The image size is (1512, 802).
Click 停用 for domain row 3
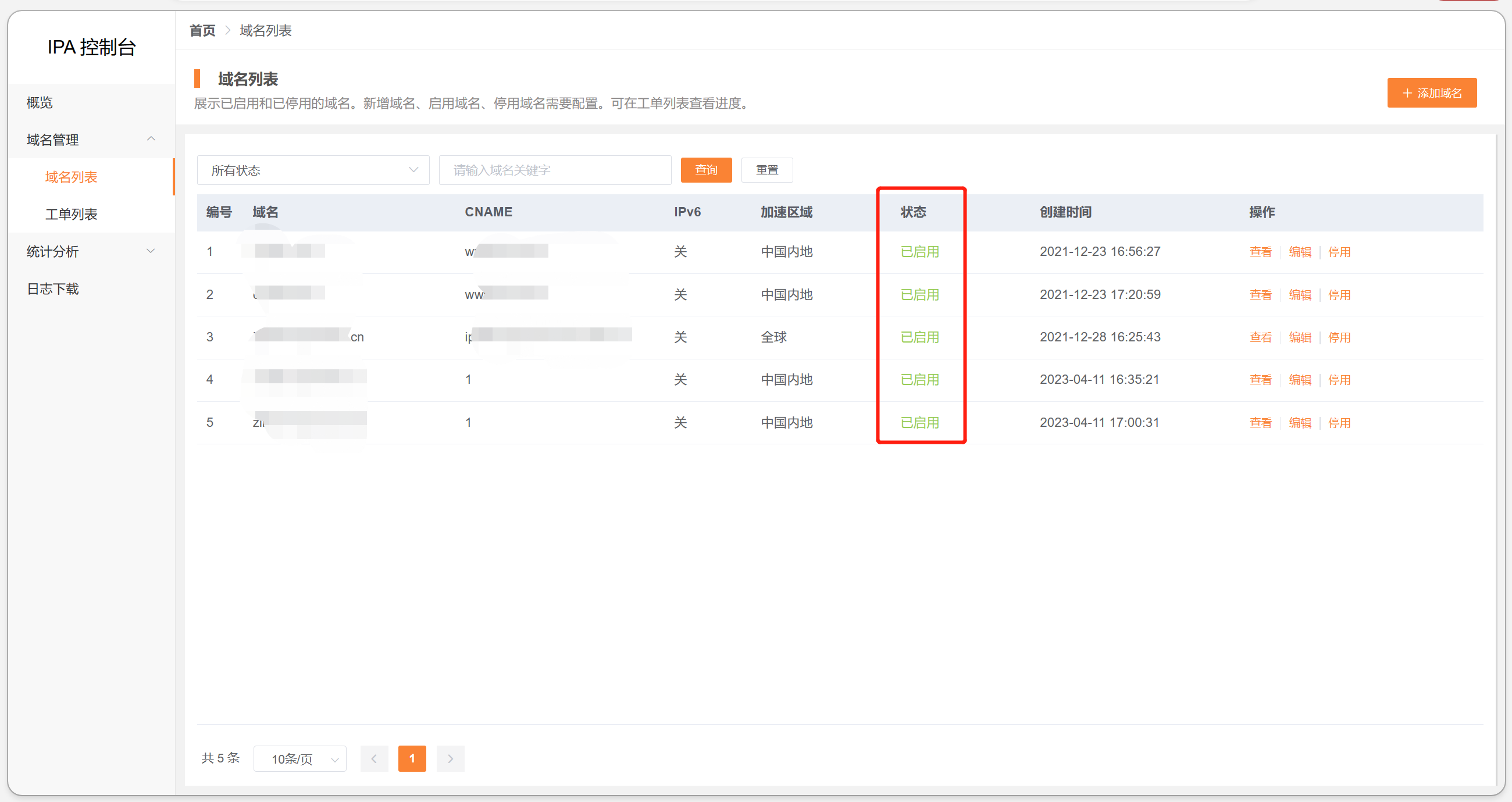[x=1339, y=337]
